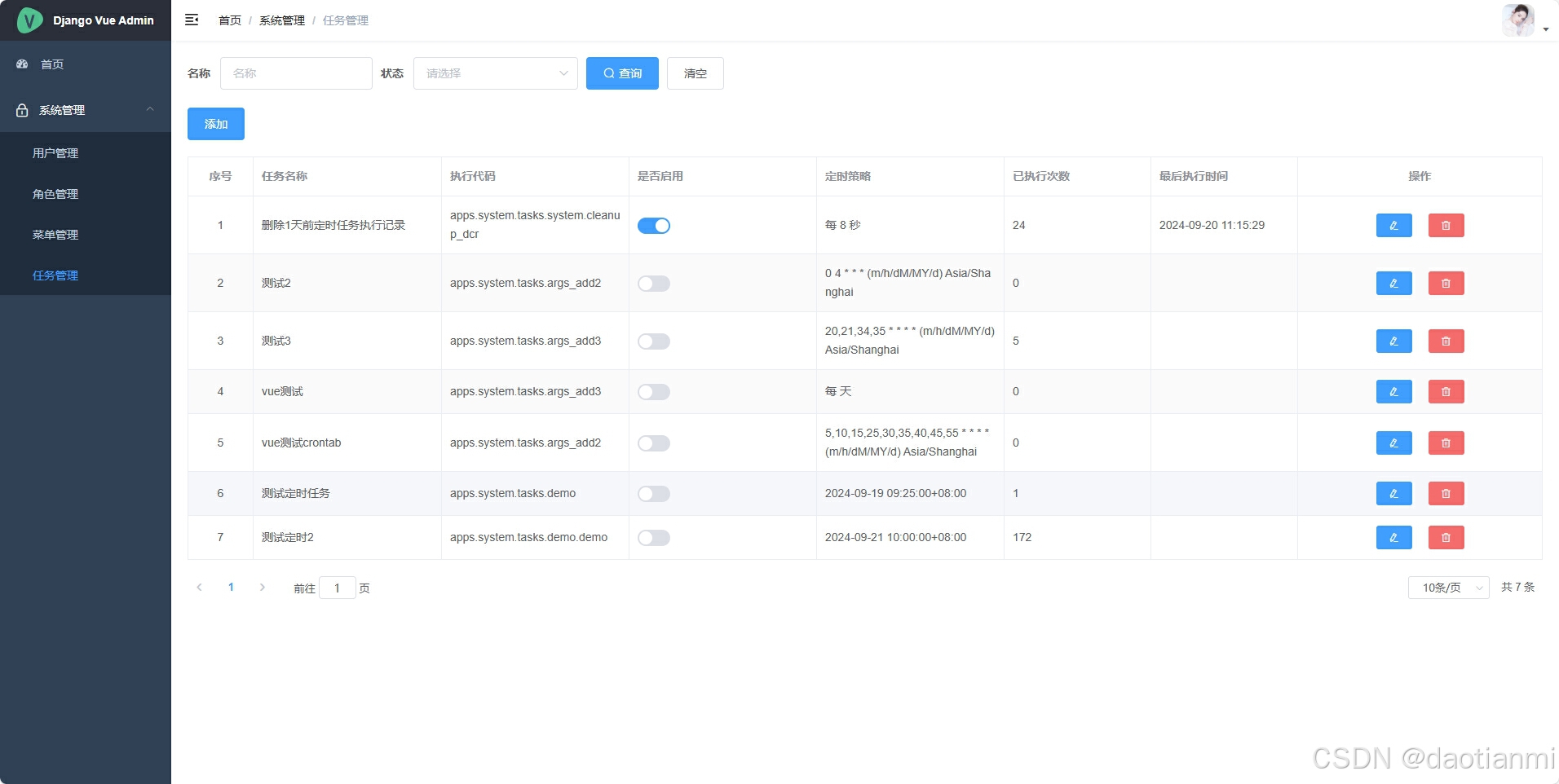Open 菜单管理 menu item
The width and height of the screenshot is (1559, 784).
[x=86, y=235]
